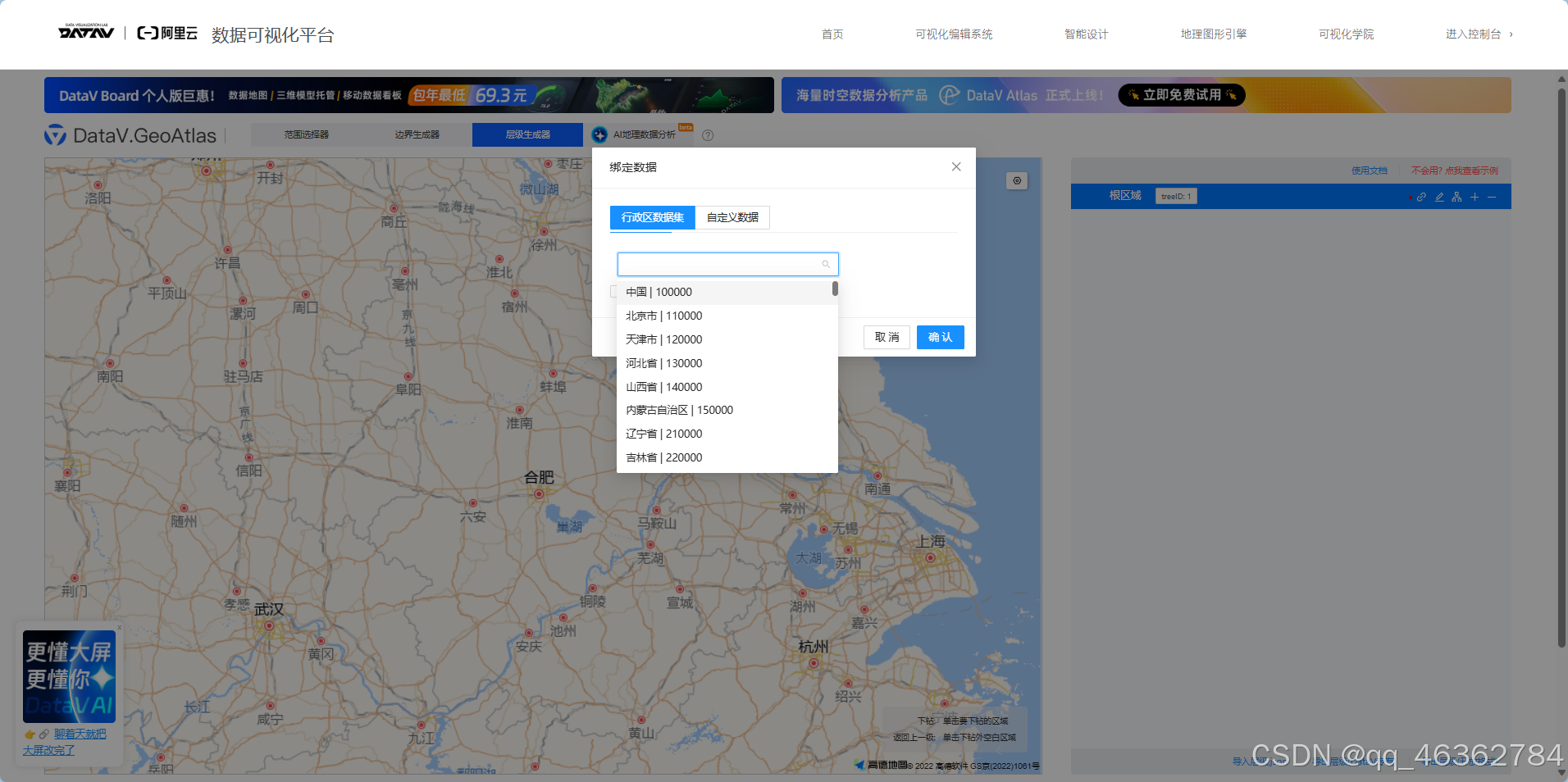Confirm with the 确认 button

pos(941,337)
